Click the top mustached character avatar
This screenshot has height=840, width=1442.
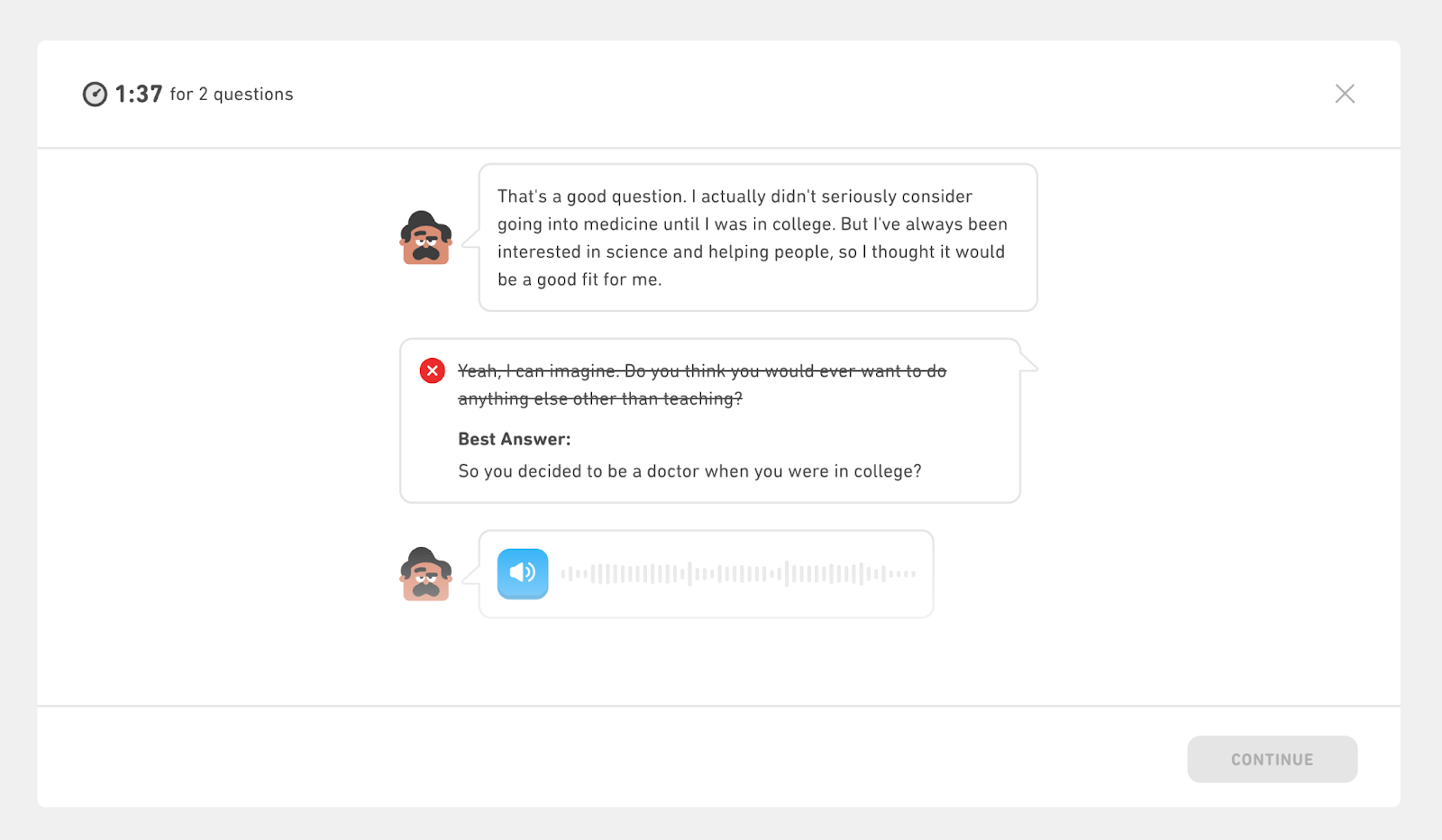(425, 238)
